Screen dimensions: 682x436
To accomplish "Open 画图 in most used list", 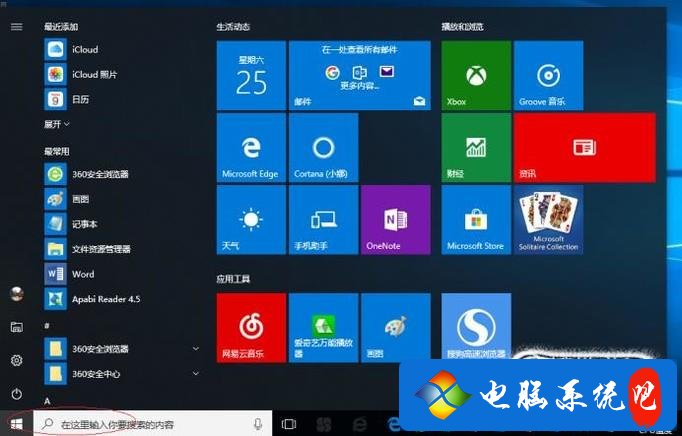I will [x=122, y=199].
